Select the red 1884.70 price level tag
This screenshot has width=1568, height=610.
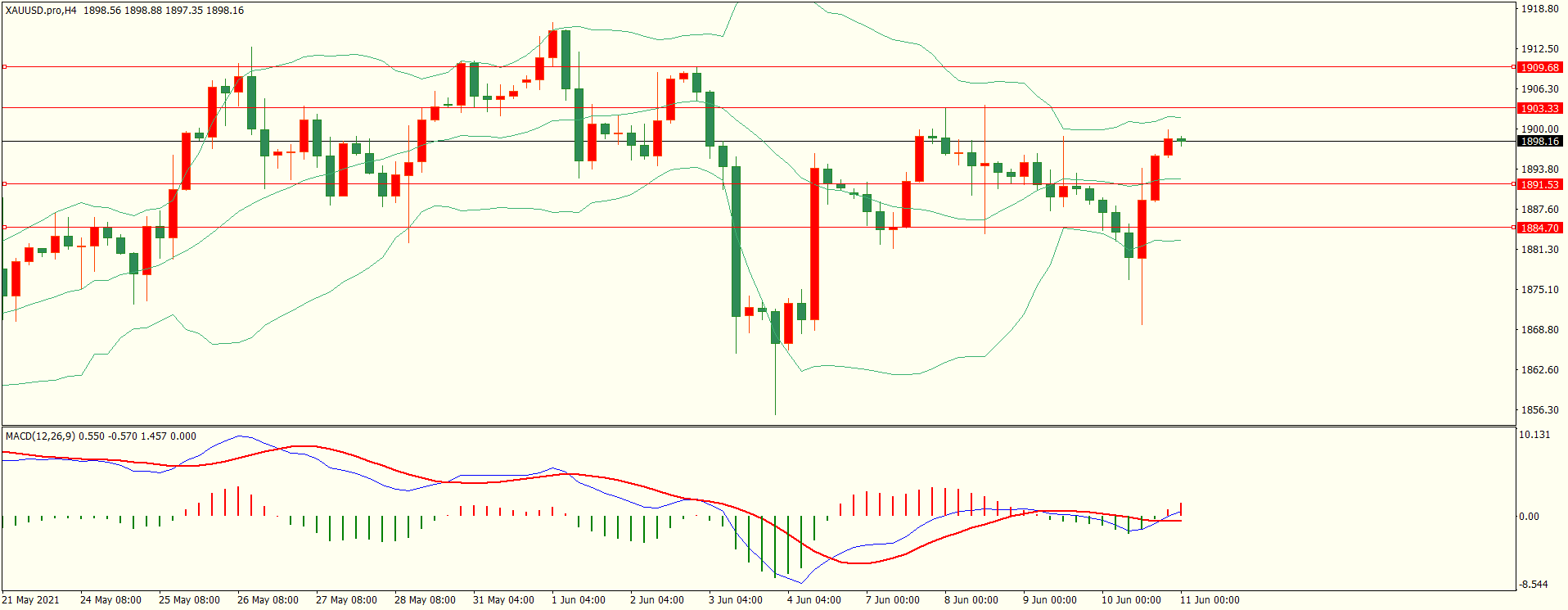pos(1539,228)
